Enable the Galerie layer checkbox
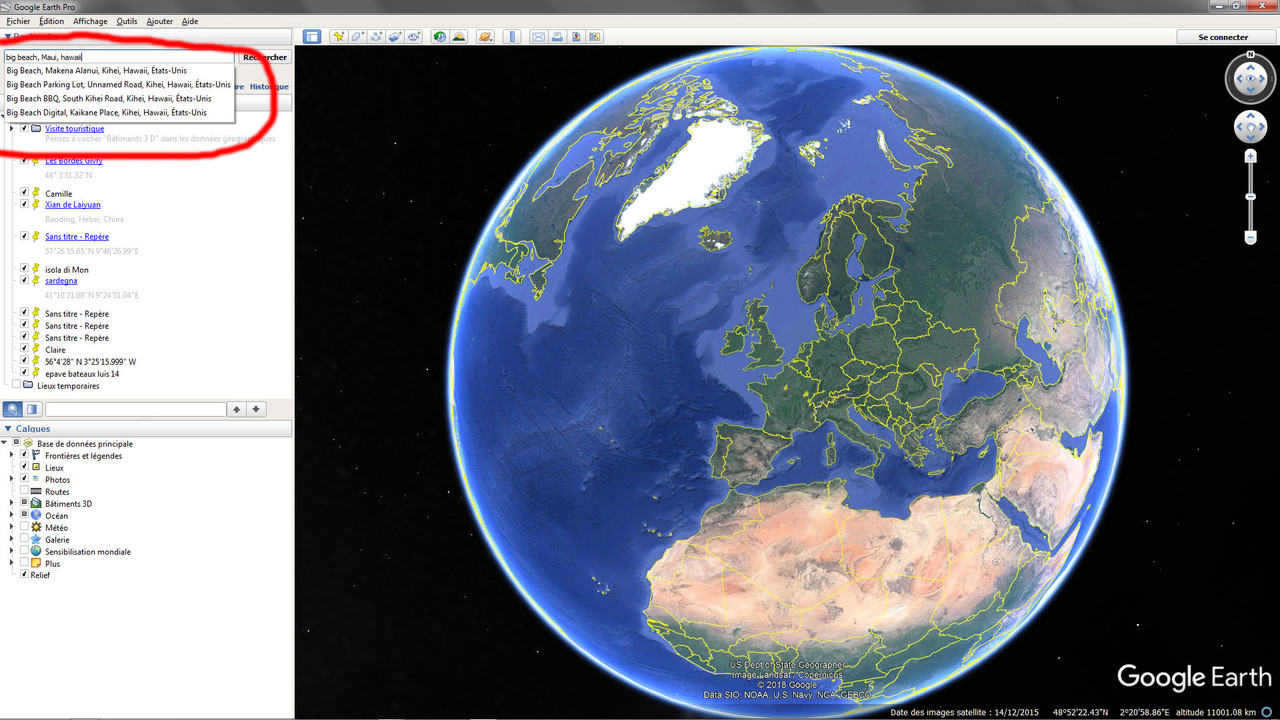1280x720 pixels. [24, 539]
